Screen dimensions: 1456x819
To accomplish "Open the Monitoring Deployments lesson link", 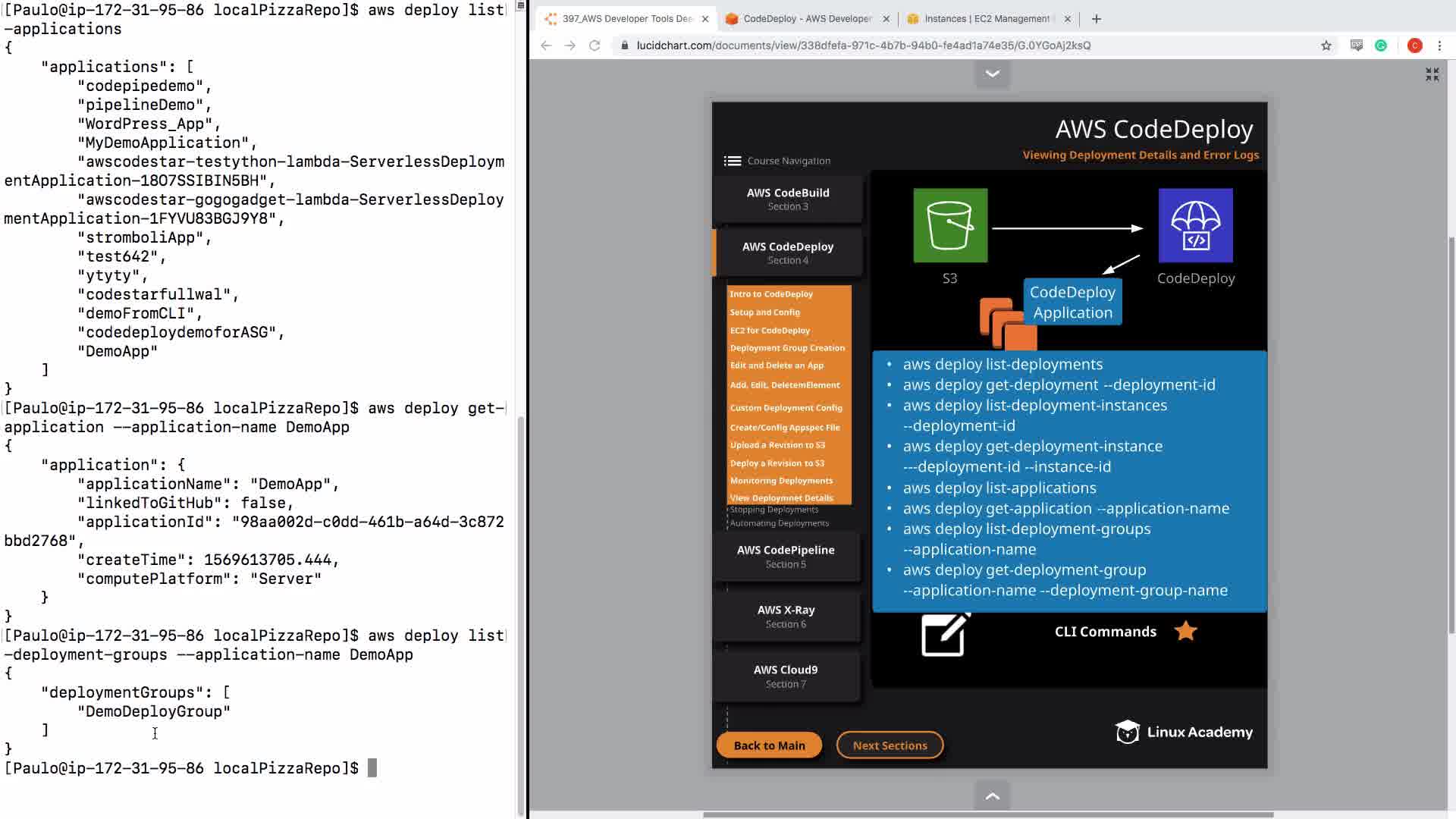I will [x=781, y=481].
